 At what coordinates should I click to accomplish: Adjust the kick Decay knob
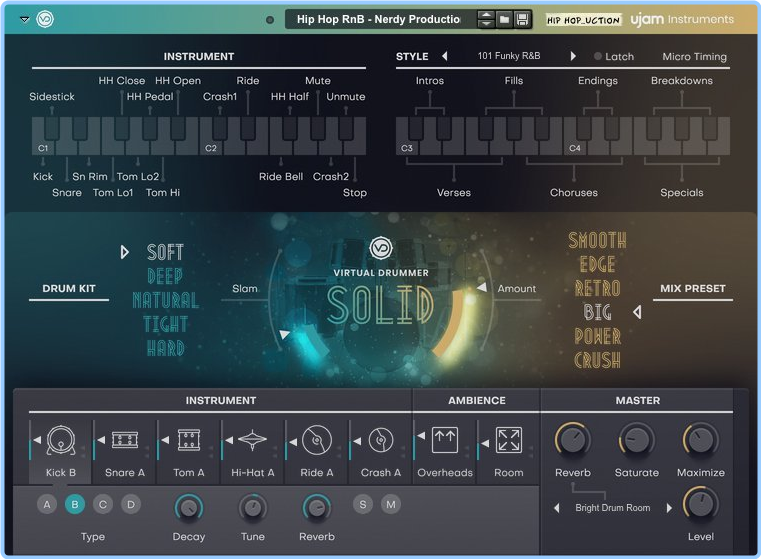coord(189,508)
